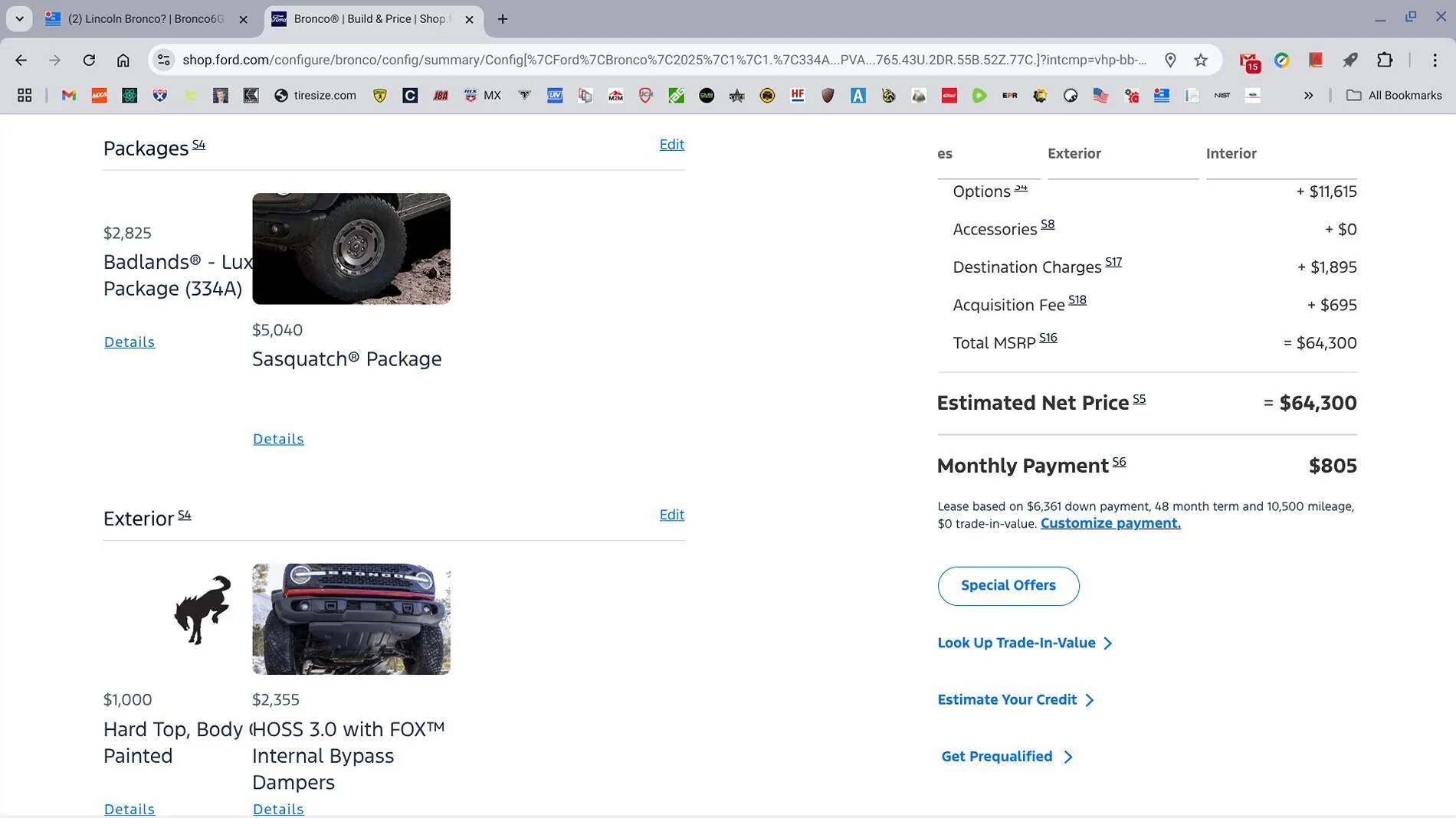The width and height of the screenshot is (1456, 818).
Task: Edit the Packages section
Action: (672, 145)
